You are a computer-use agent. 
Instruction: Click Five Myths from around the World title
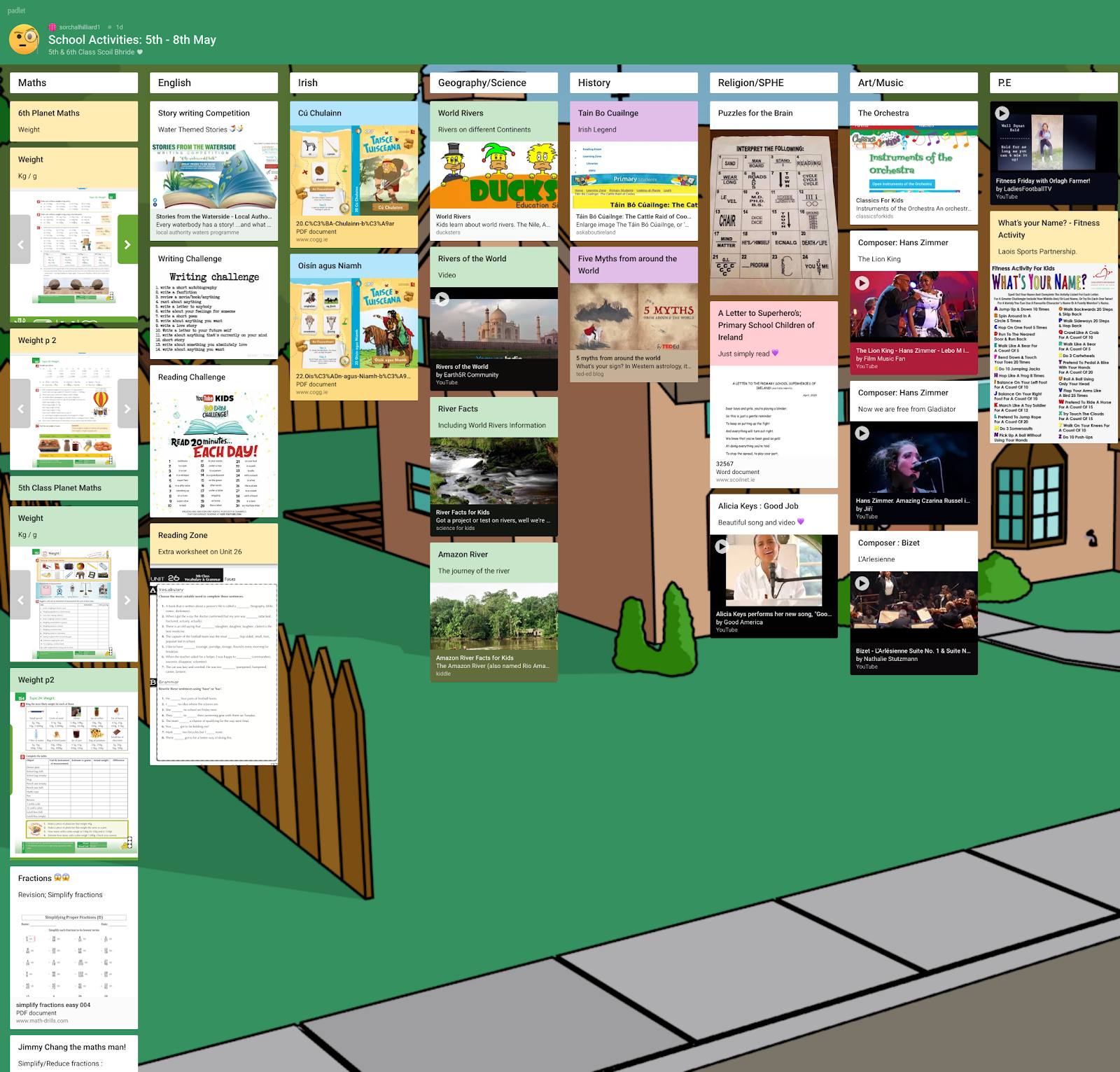point(628,265)
